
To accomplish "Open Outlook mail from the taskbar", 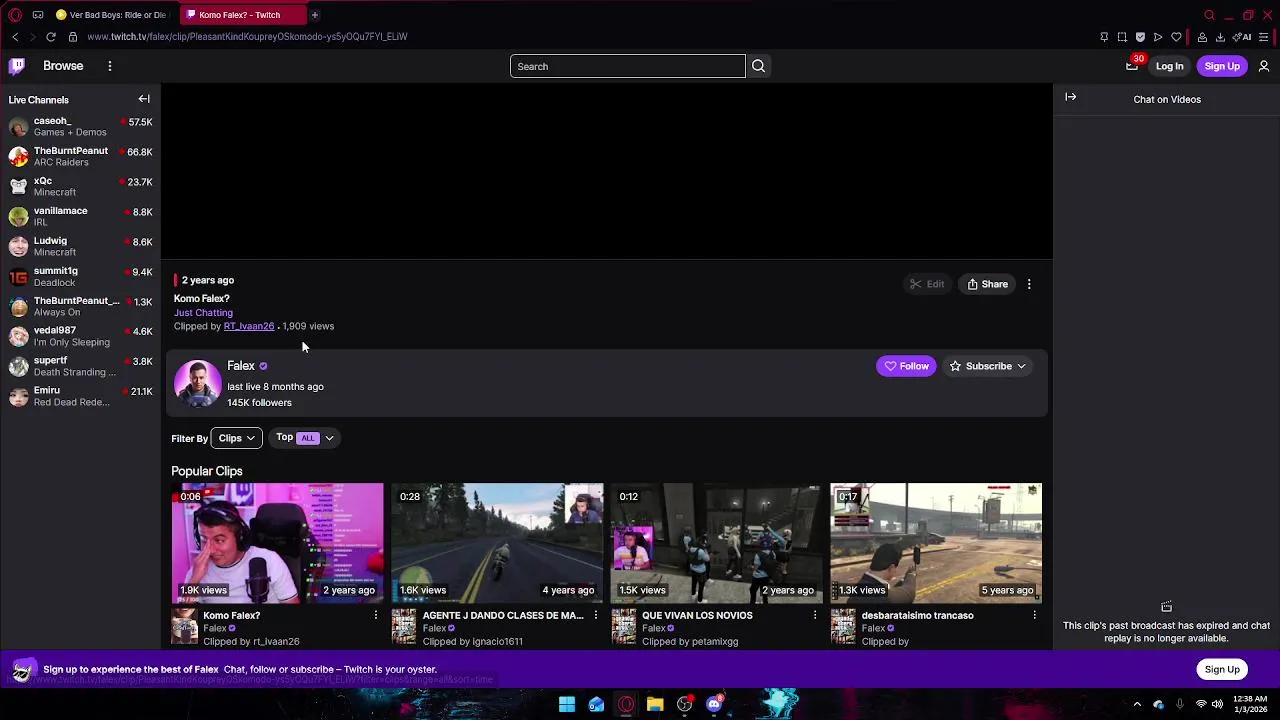I will pos(596,704).
